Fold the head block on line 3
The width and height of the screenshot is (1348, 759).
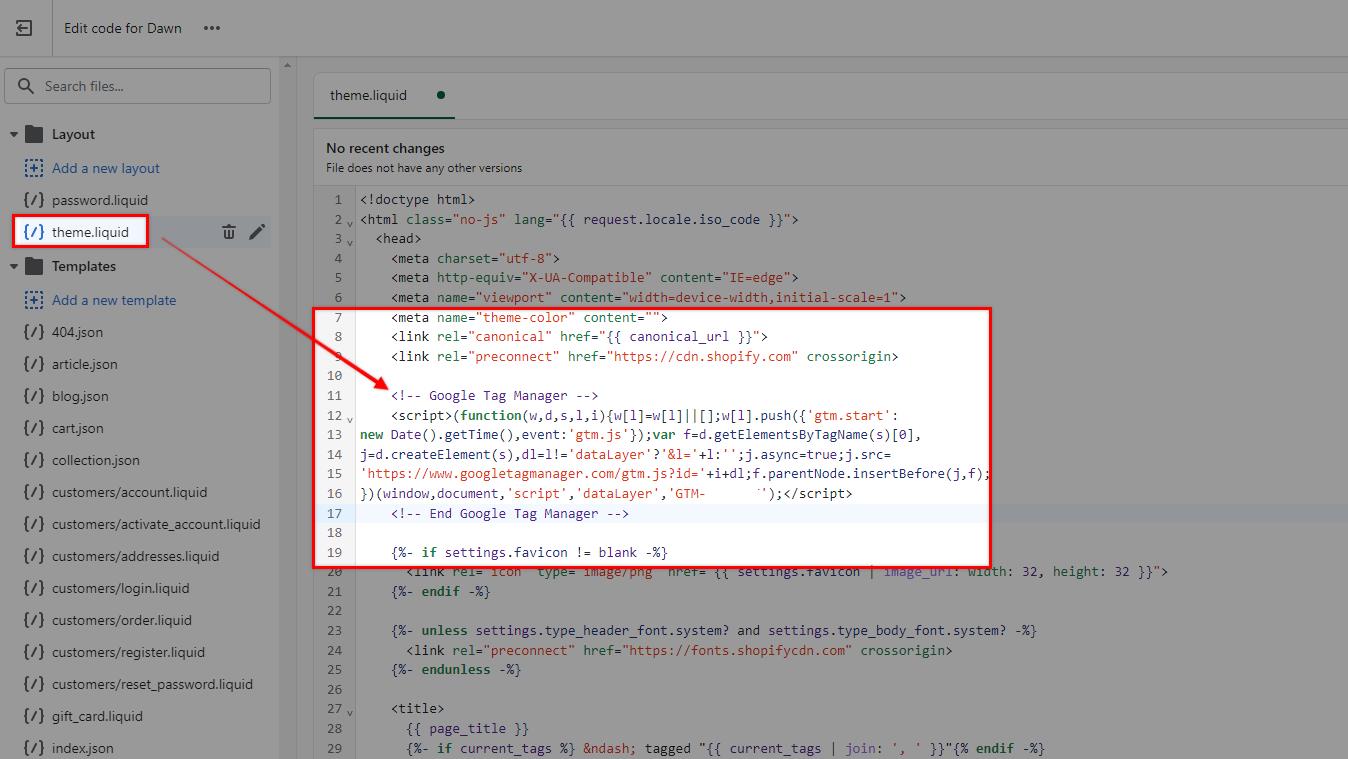(350, 241)
